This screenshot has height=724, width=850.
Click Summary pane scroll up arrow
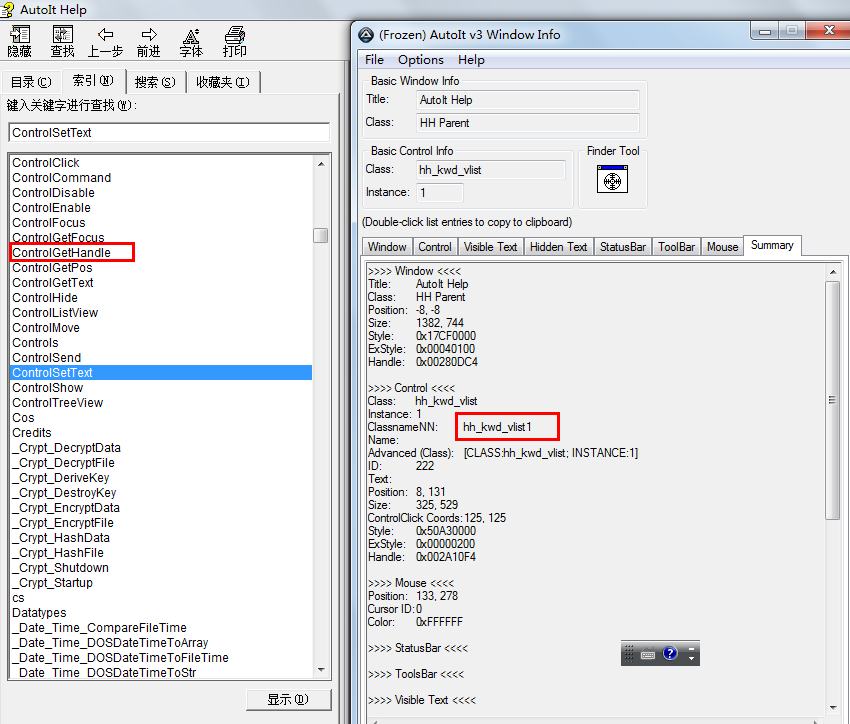833,272
